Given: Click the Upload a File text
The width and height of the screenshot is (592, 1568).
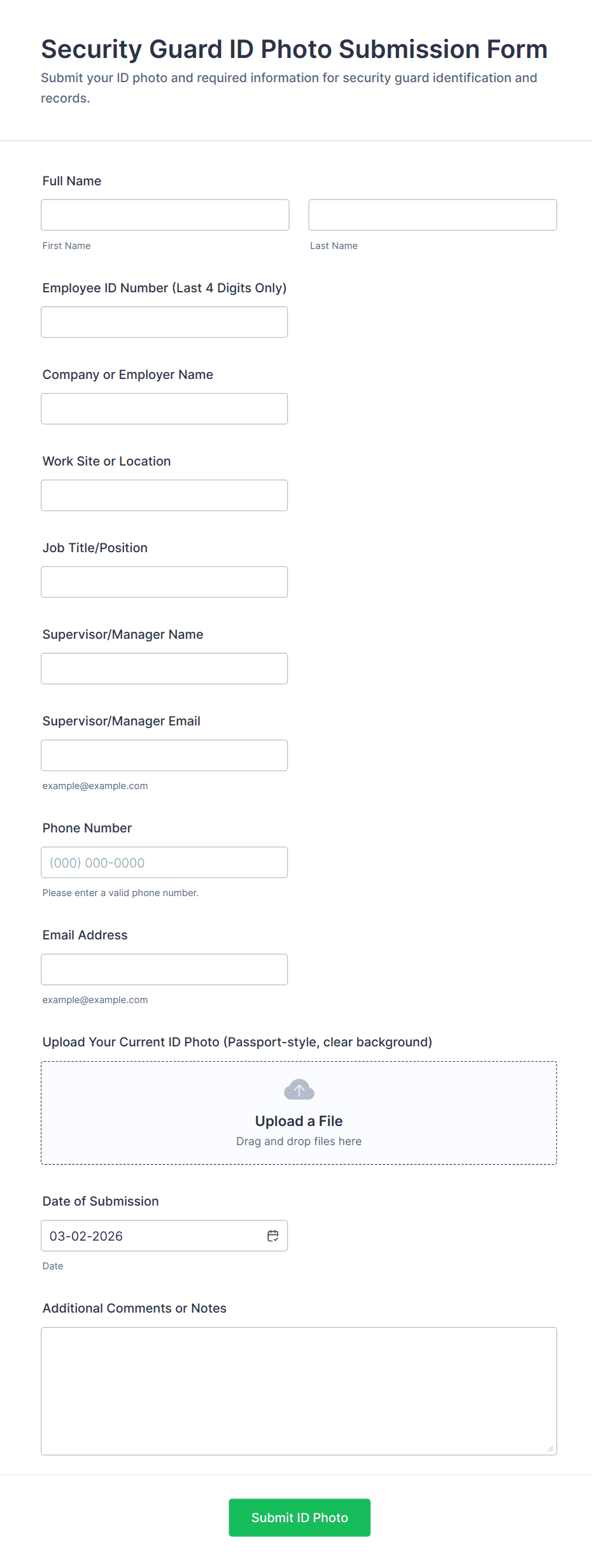Looking at the screenshot, I should tap(299, 1121).
